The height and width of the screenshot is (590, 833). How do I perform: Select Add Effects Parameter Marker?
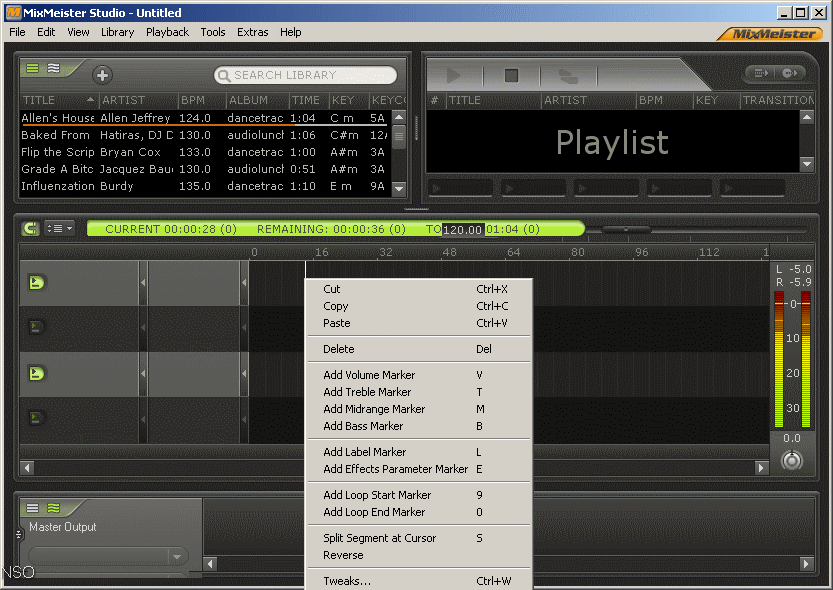[419, 469]
